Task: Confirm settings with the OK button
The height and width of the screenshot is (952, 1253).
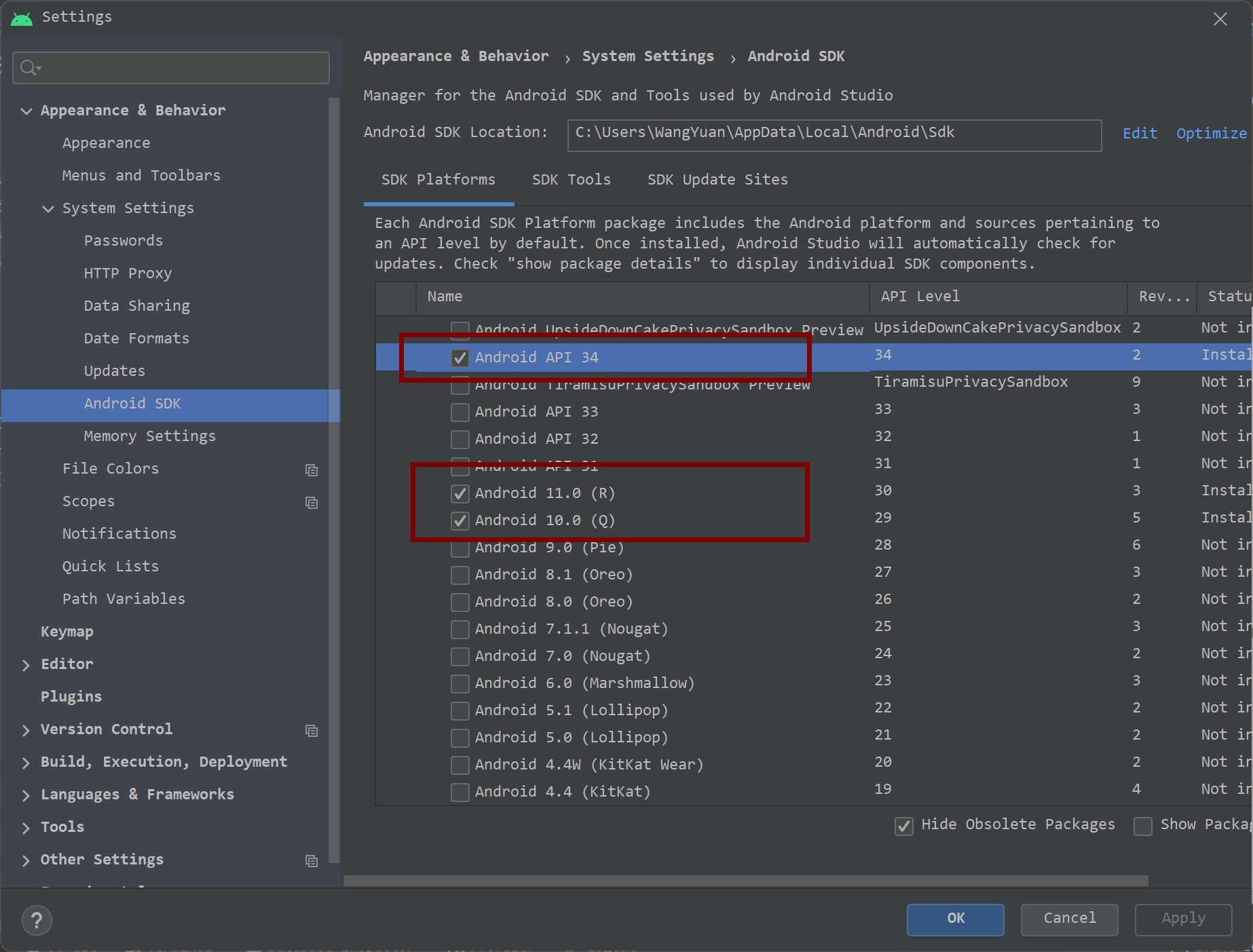Action: click(x=956, y=919)
